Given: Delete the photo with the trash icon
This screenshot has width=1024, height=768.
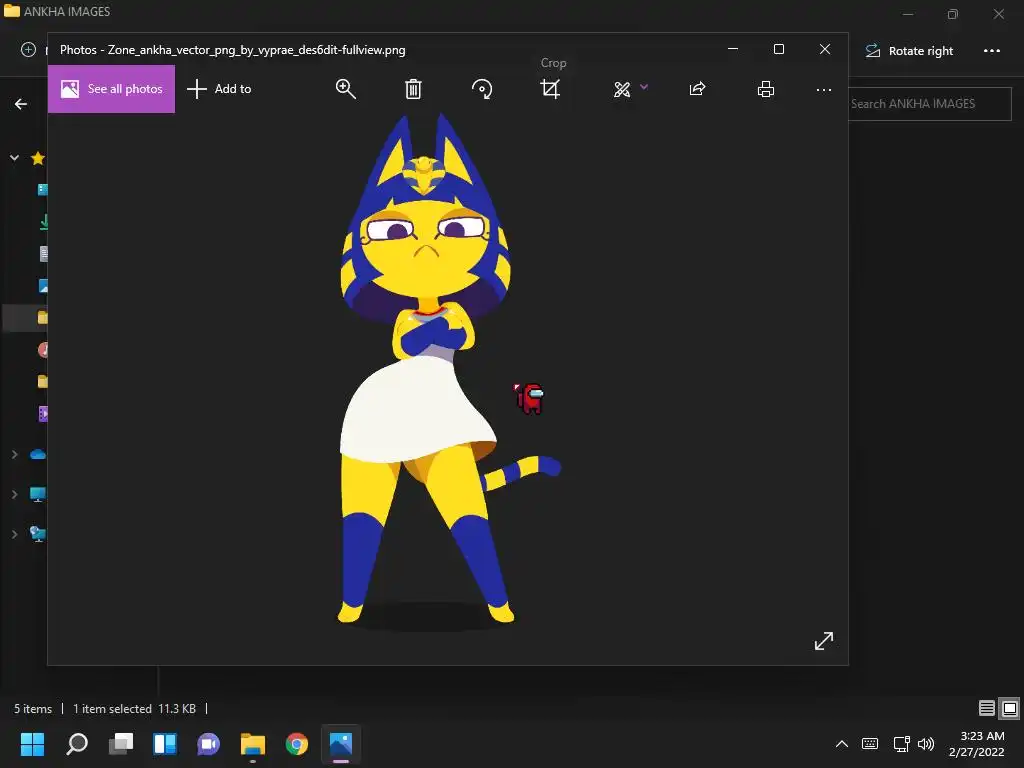Looking at the screenshot, I should pyautogui.click(x=413, y=89).
